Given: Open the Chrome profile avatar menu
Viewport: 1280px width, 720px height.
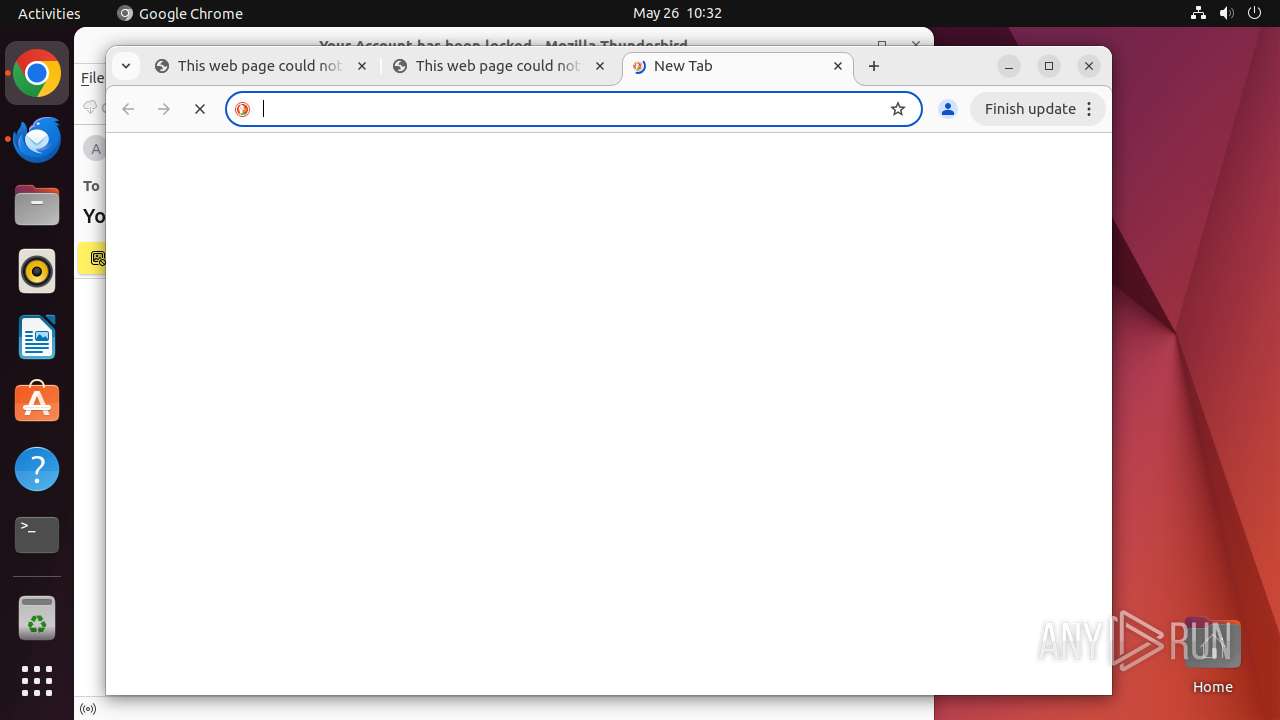Looking at the screenshot, I should point(948,109).
